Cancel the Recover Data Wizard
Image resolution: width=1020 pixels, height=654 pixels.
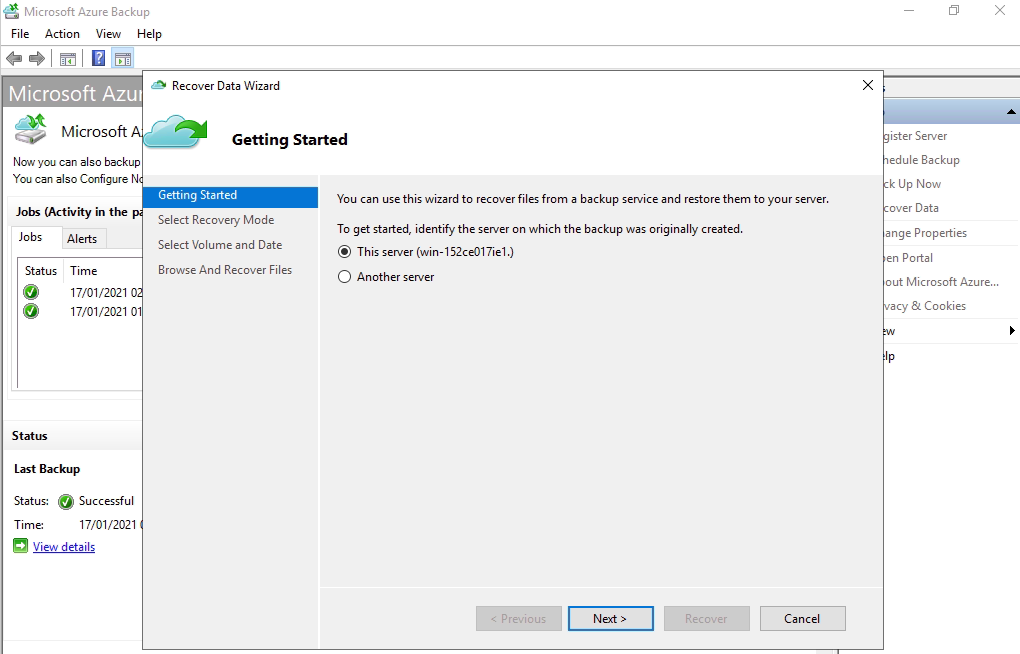[x=802, y=619]
